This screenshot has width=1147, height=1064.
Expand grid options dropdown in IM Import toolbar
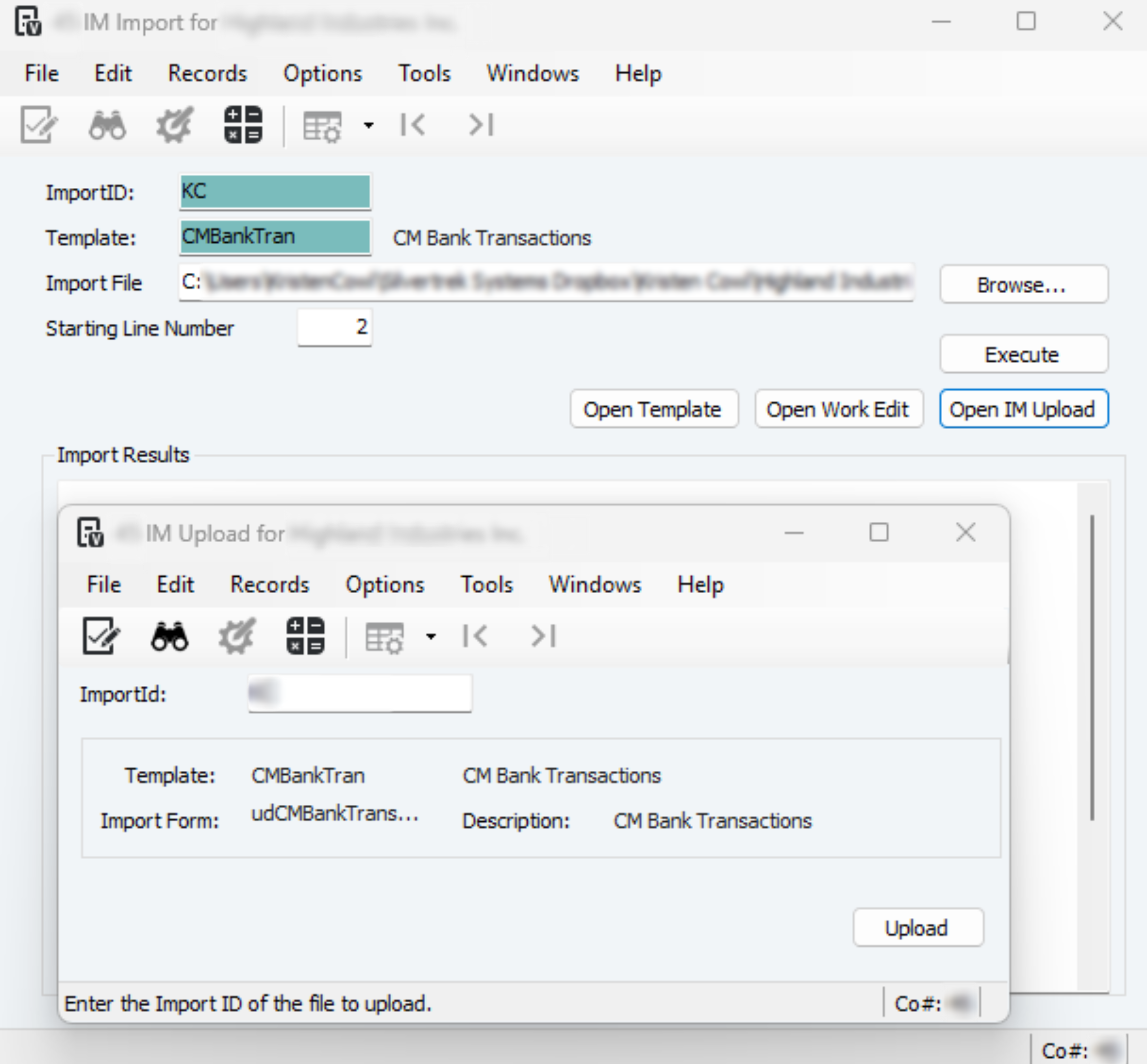tap(369, 125)
